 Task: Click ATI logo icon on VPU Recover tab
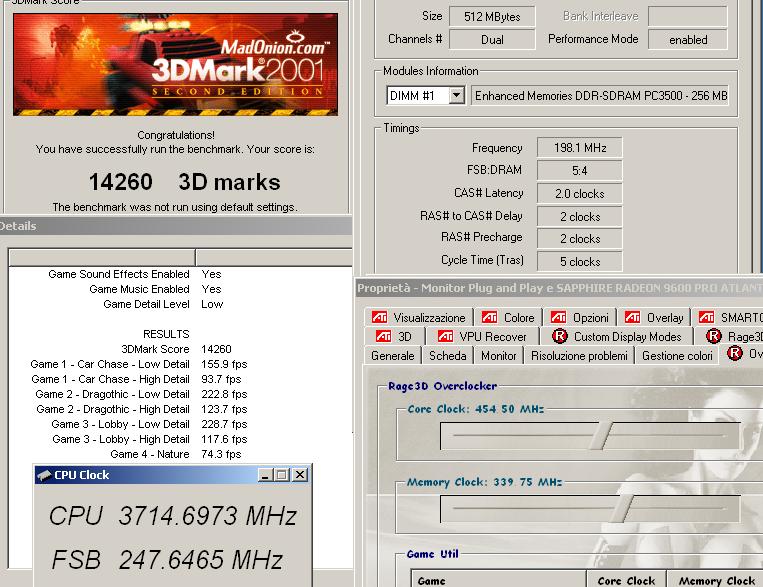[445, 336]
